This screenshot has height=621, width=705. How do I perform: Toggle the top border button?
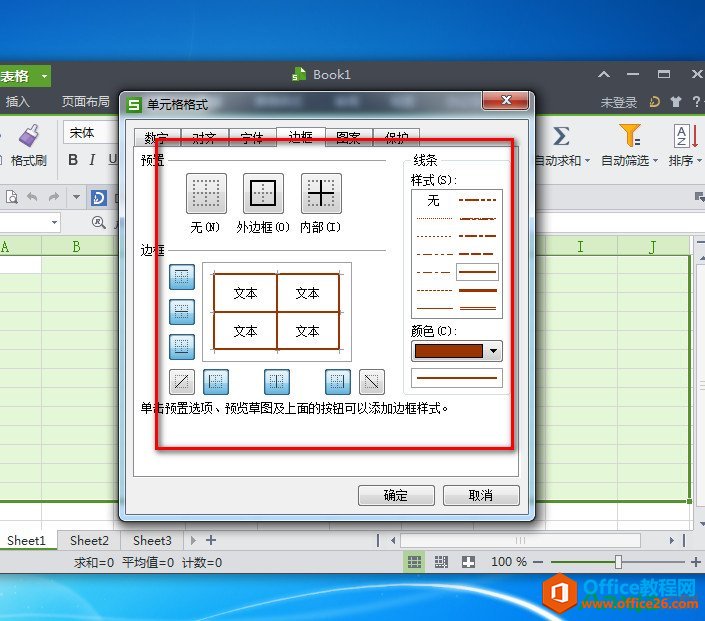[182, 277]
